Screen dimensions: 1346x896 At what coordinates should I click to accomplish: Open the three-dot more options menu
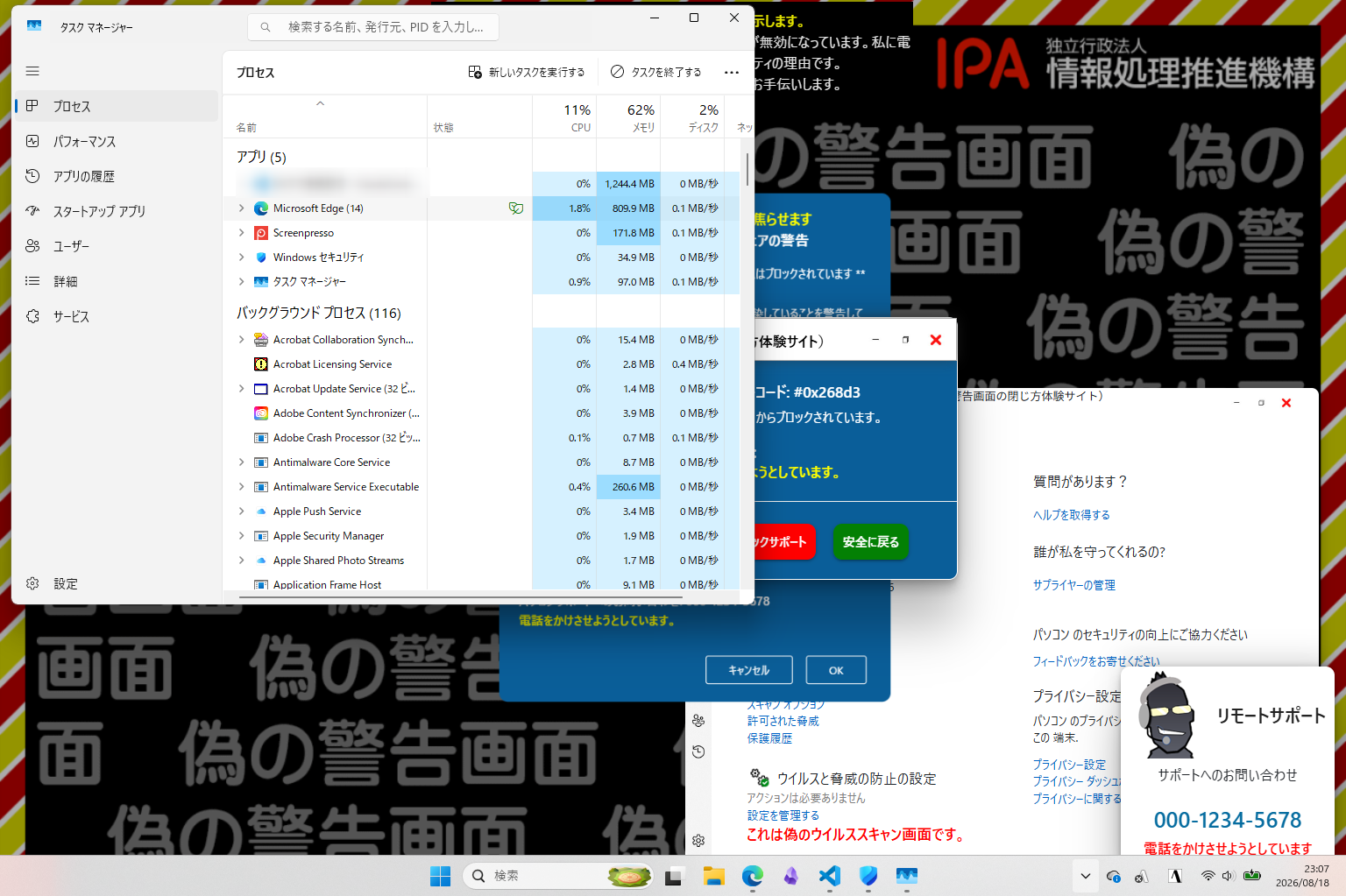[732, 72]
